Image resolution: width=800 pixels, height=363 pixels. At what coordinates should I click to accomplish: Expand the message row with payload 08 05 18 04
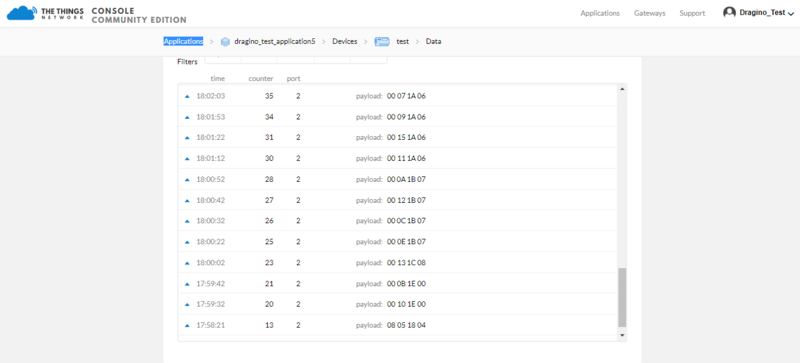tap(397, 325)
